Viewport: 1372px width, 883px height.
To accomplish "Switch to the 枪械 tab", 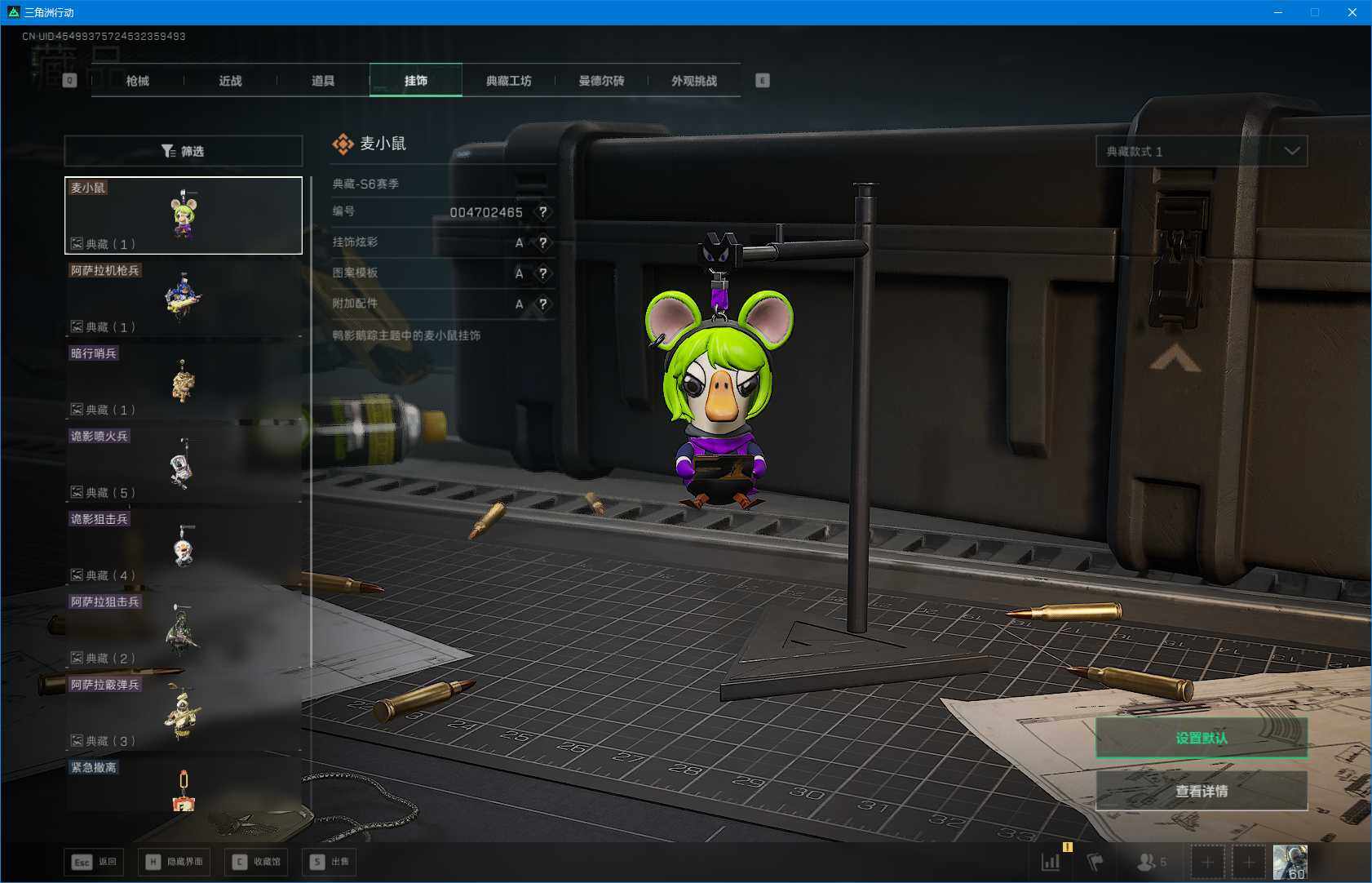I will coord(138,81).
